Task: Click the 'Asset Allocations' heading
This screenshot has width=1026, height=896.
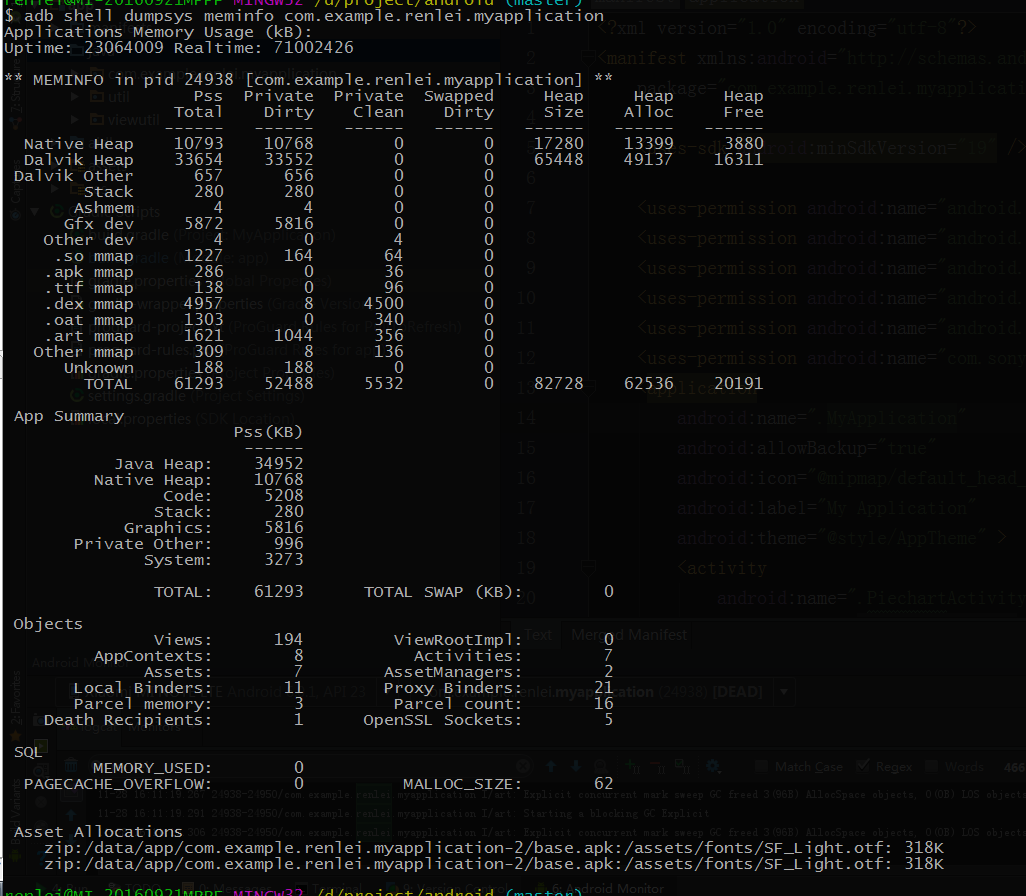Action: coord(98,832)
